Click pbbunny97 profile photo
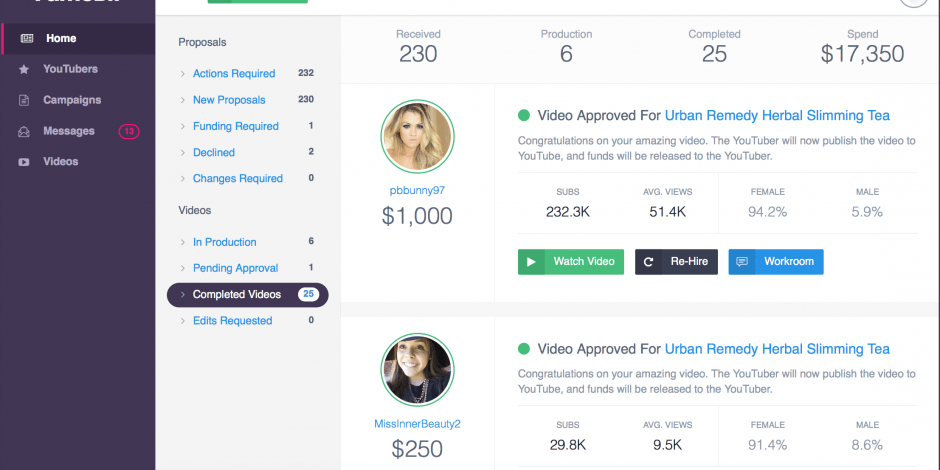 click(x=417, y=137)
